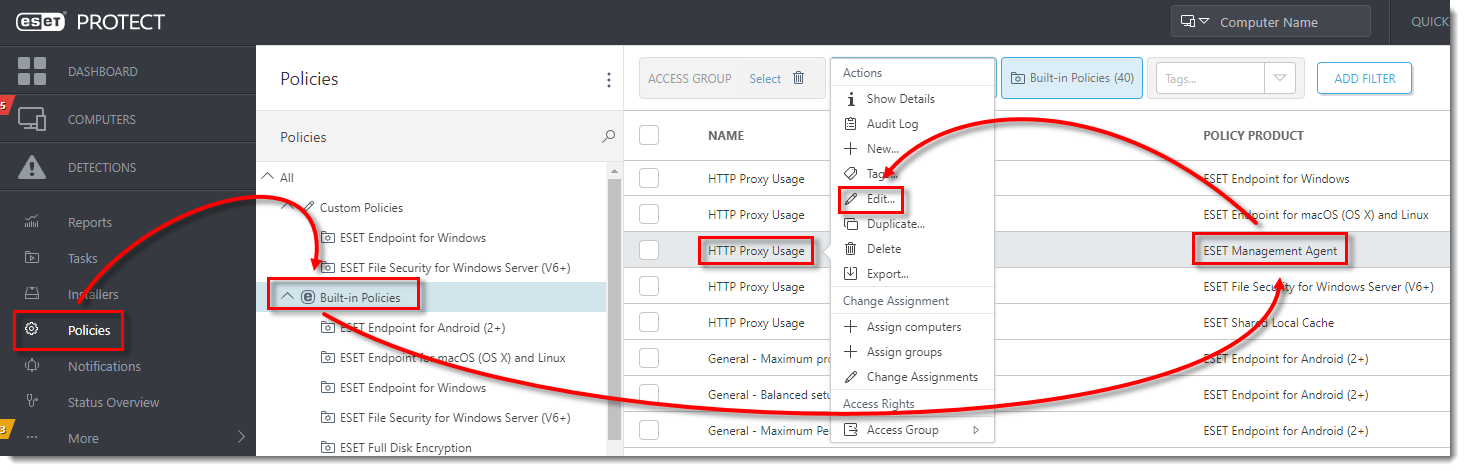Open Detections warning triangle icon
This screenshot has height=471, width=1465.
(32, 167)
